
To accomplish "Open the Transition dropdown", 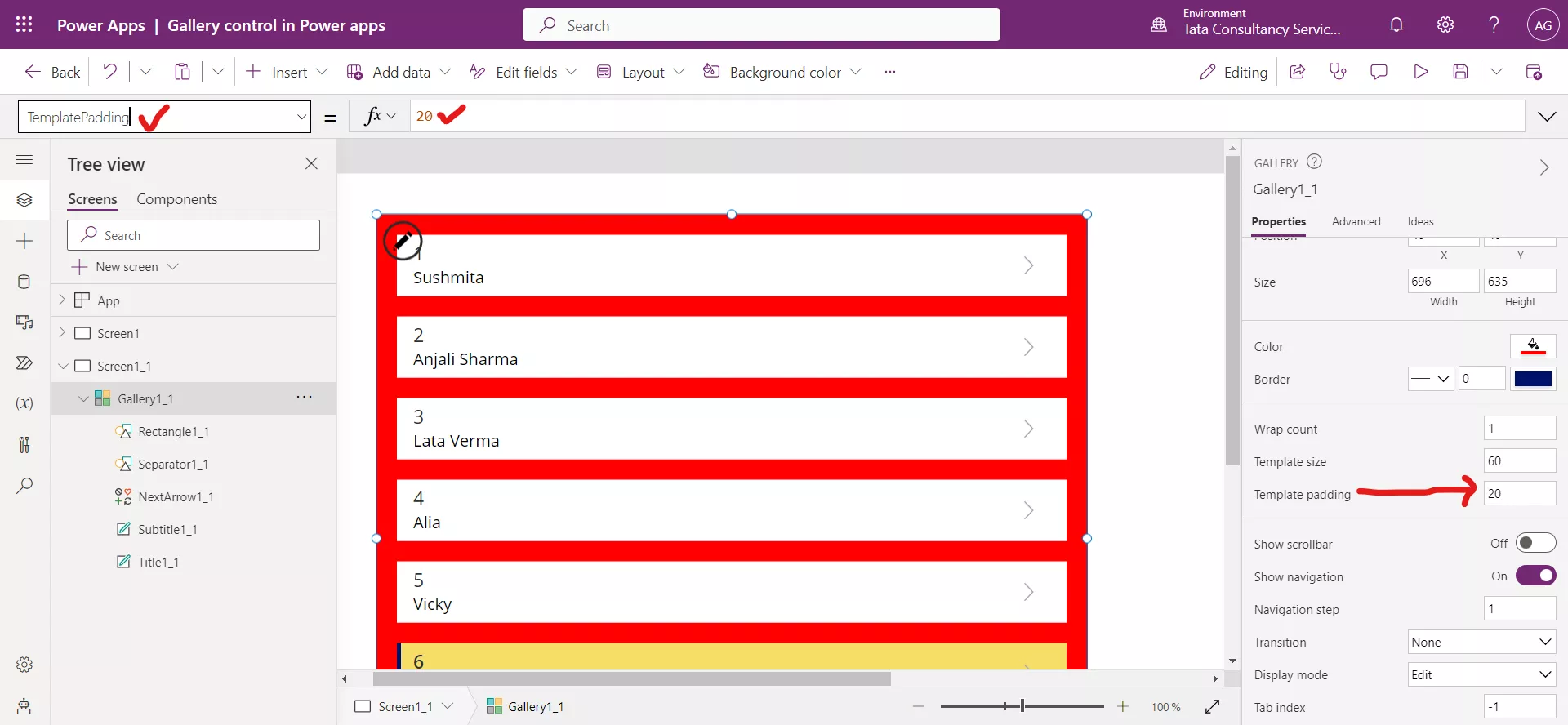I will point(1481,642).
